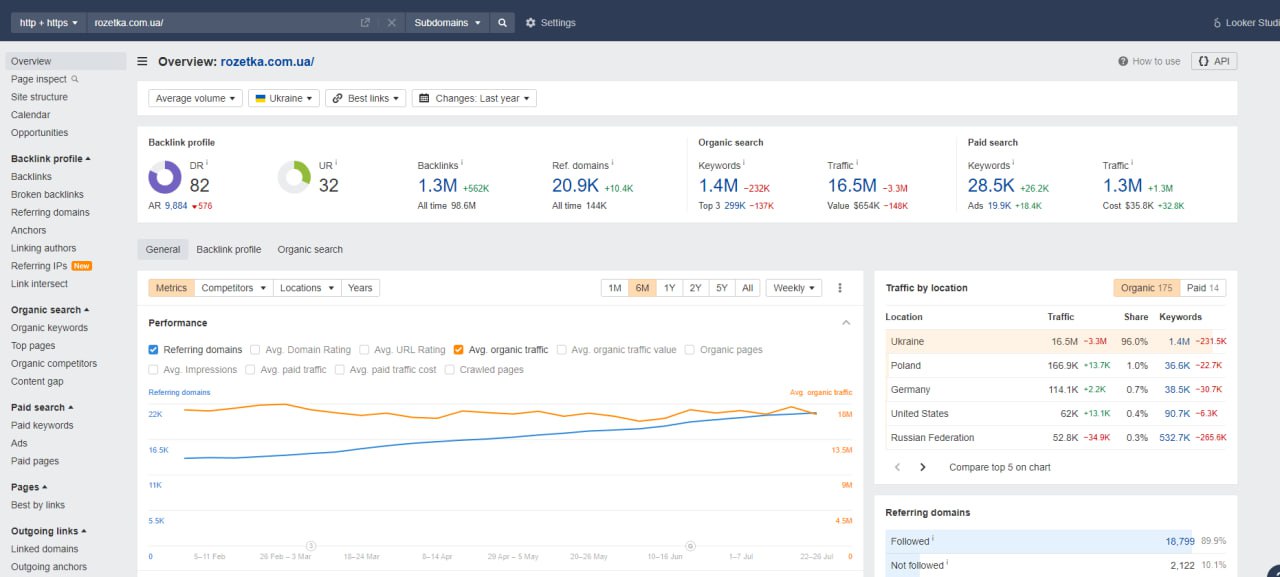Switch to the Backlink profile tab
Screen dimensions: 1280x577
tap(228, 249)
